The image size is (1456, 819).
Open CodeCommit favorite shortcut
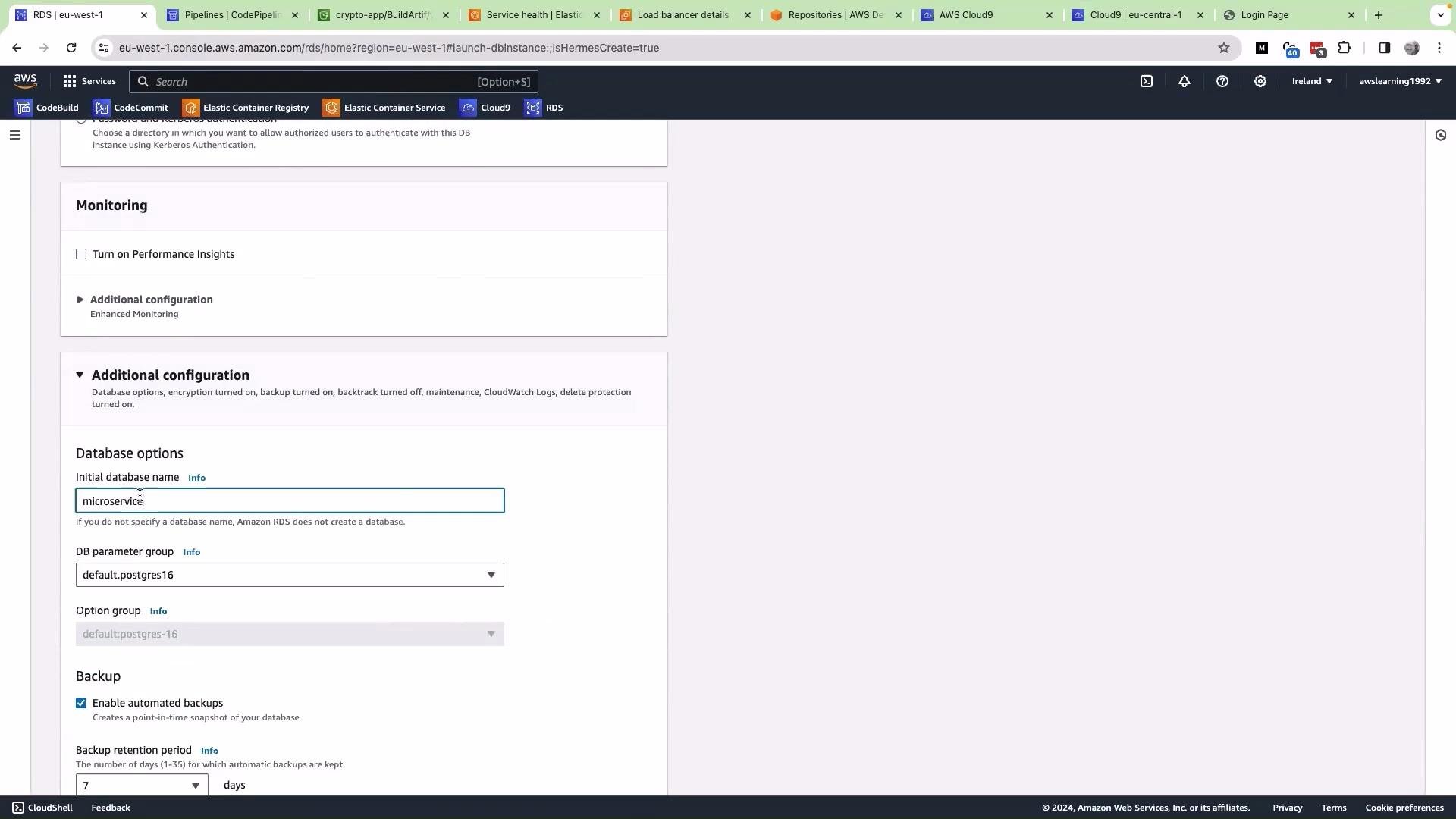[131, 108]
